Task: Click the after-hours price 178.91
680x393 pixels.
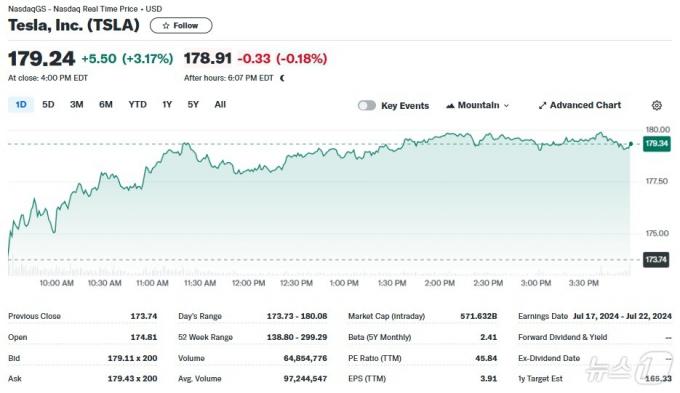Action: click(208, 59)
